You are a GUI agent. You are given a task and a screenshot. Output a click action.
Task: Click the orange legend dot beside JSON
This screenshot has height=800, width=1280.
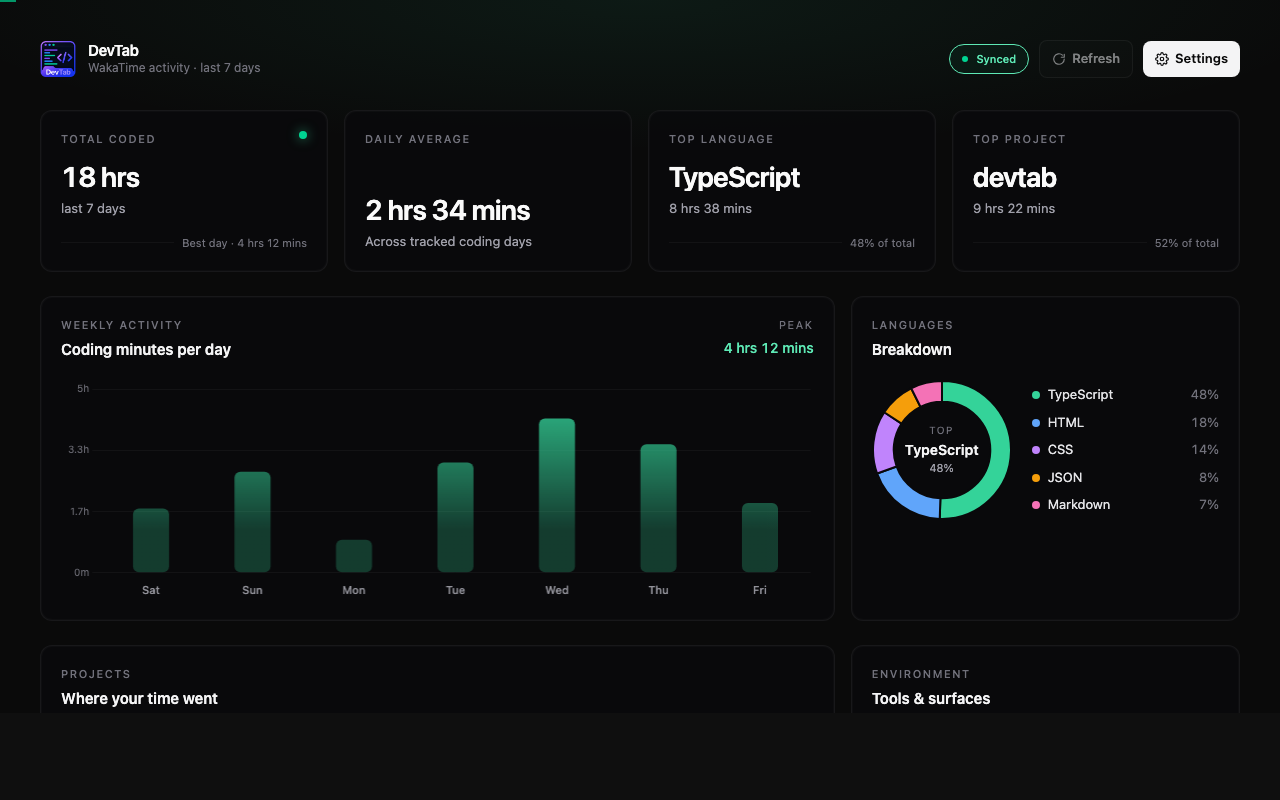(1036, 478)
